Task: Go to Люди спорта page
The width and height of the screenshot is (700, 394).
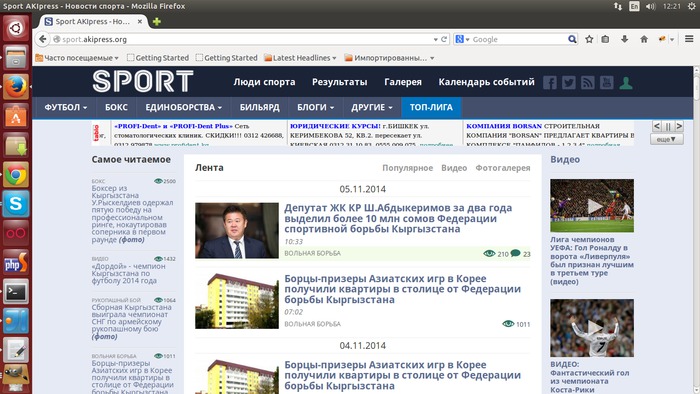Action: [x=264, y=82]
